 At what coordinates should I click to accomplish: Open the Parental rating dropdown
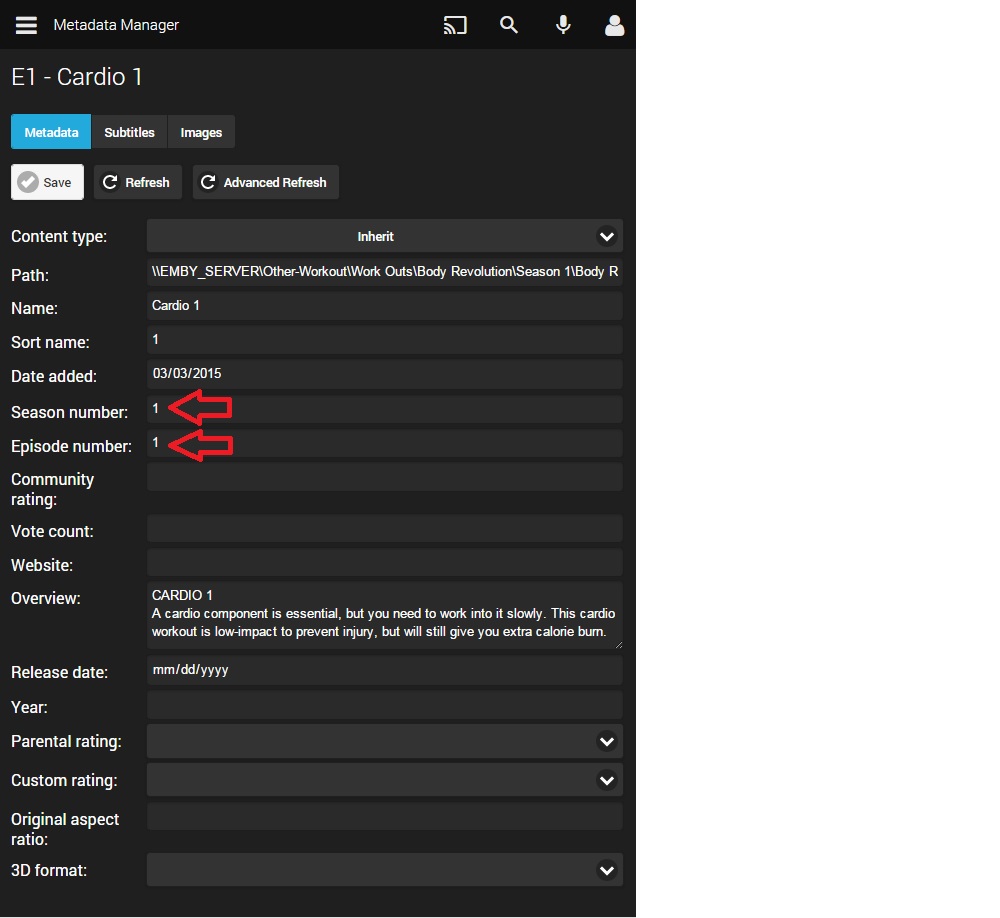pos(384,741)
